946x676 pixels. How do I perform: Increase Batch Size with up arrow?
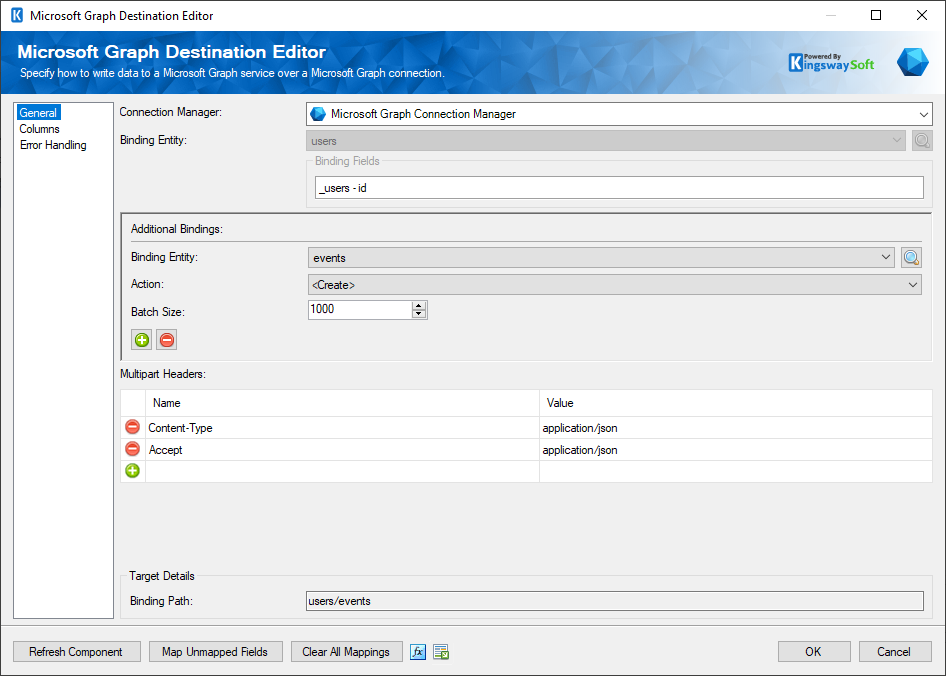pyautogui.click(x=419, y=305)
